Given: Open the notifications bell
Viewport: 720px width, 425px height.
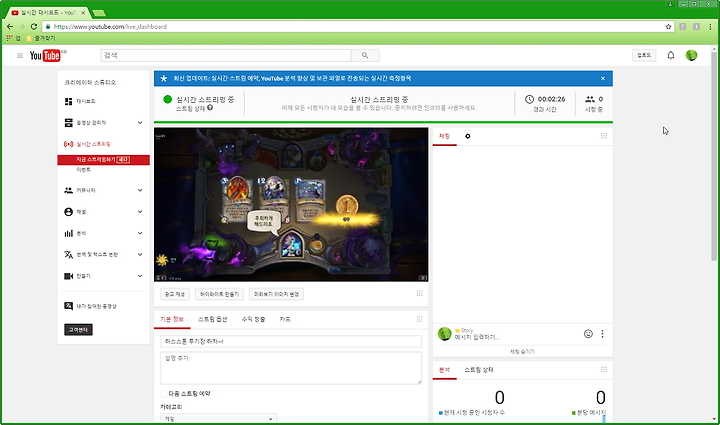Looking at the screenshot, I should coord(671,56).
